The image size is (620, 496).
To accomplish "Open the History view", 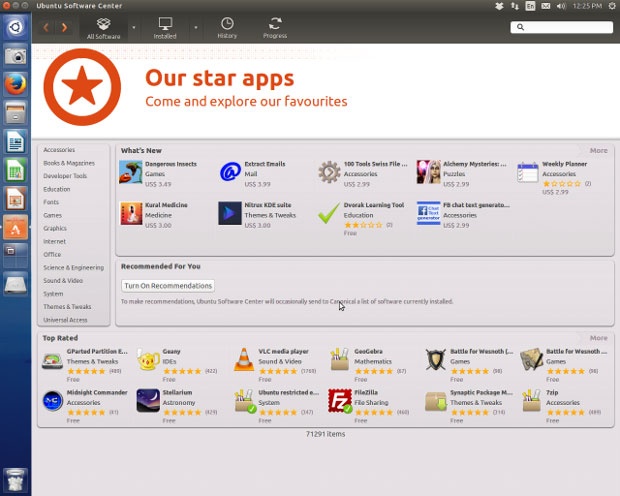I will coord(227,28).
